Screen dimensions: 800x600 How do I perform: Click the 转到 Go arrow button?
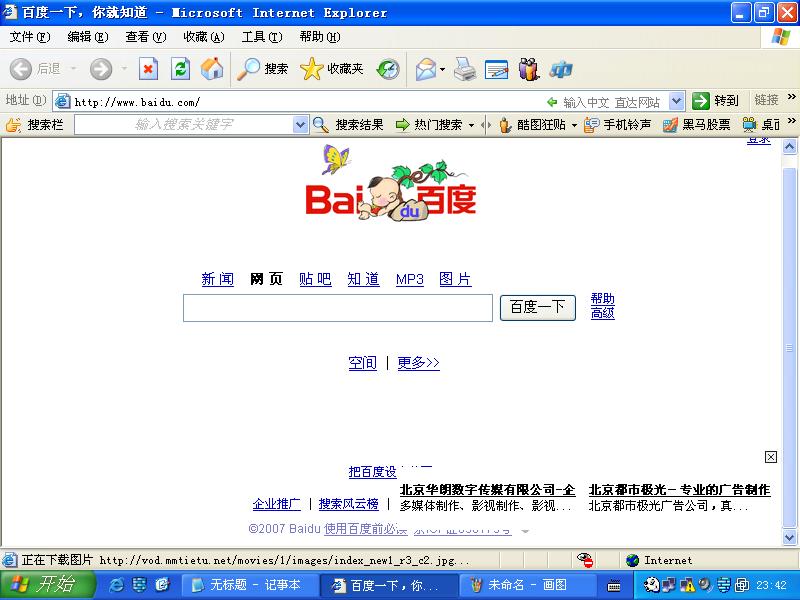tap(715, 101)
